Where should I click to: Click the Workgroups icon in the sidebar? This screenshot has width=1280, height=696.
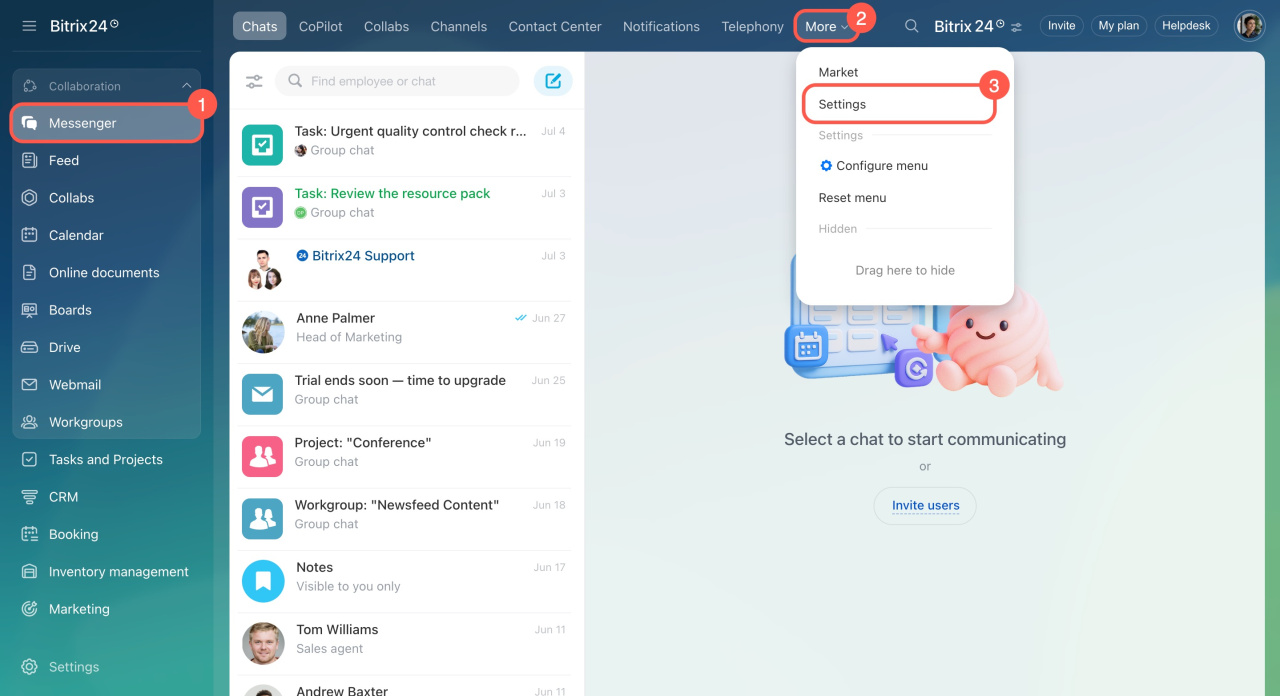(30, 422)
